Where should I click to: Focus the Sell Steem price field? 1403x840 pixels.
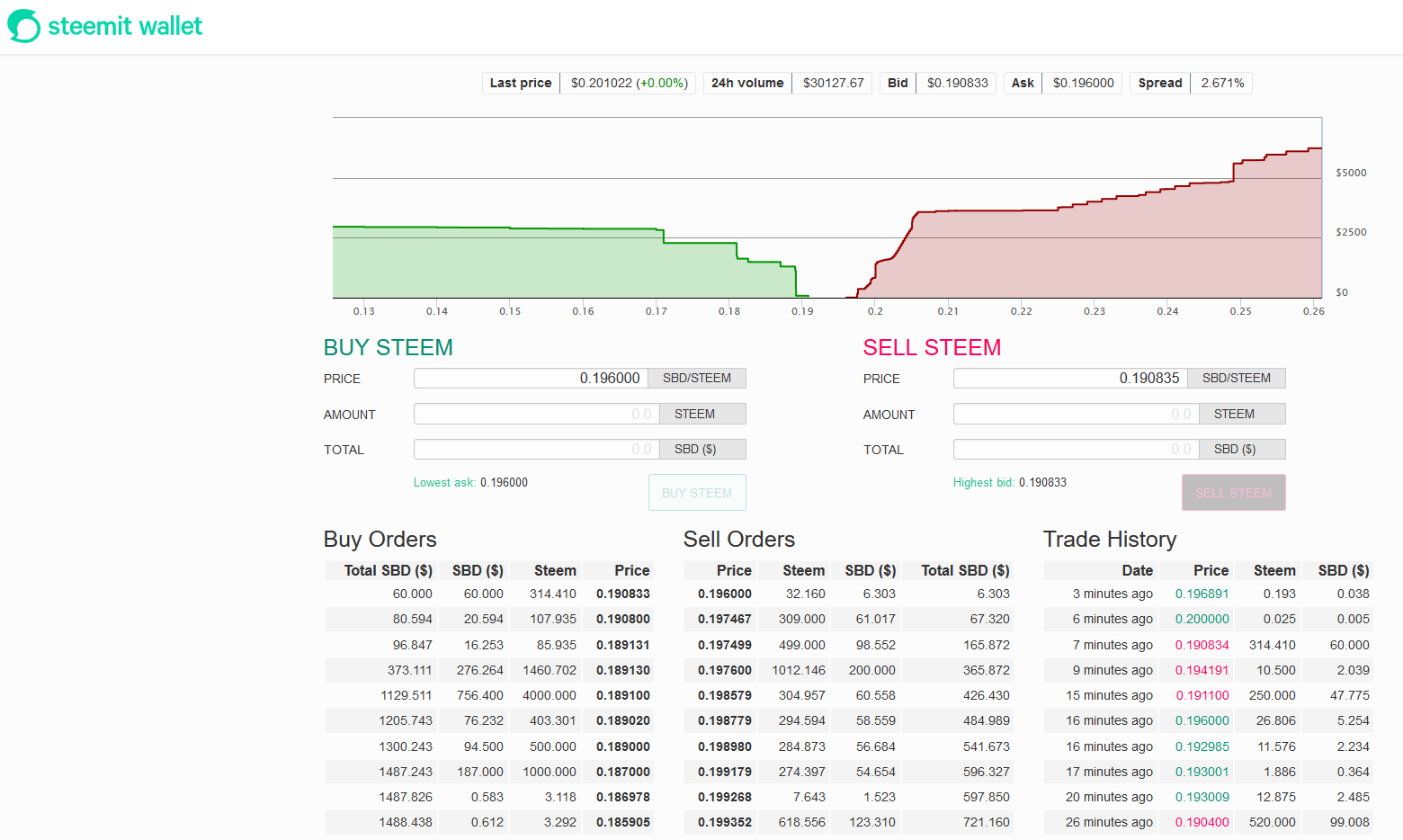click(1071, 379)
